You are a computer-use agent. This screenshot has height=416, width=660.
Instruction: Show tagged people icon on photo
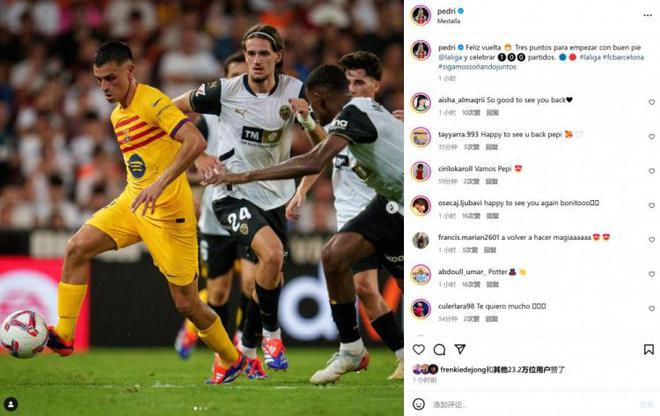11,404
